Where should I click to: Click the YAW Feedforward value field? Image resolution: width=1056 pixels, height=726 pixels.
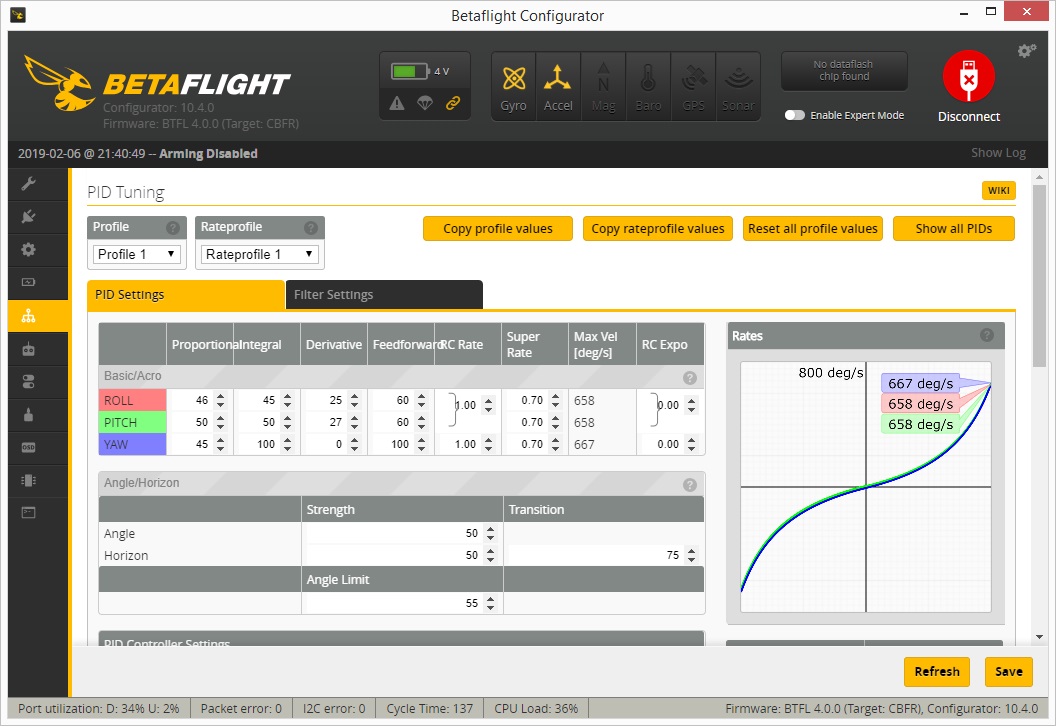[x=401, y=444]
